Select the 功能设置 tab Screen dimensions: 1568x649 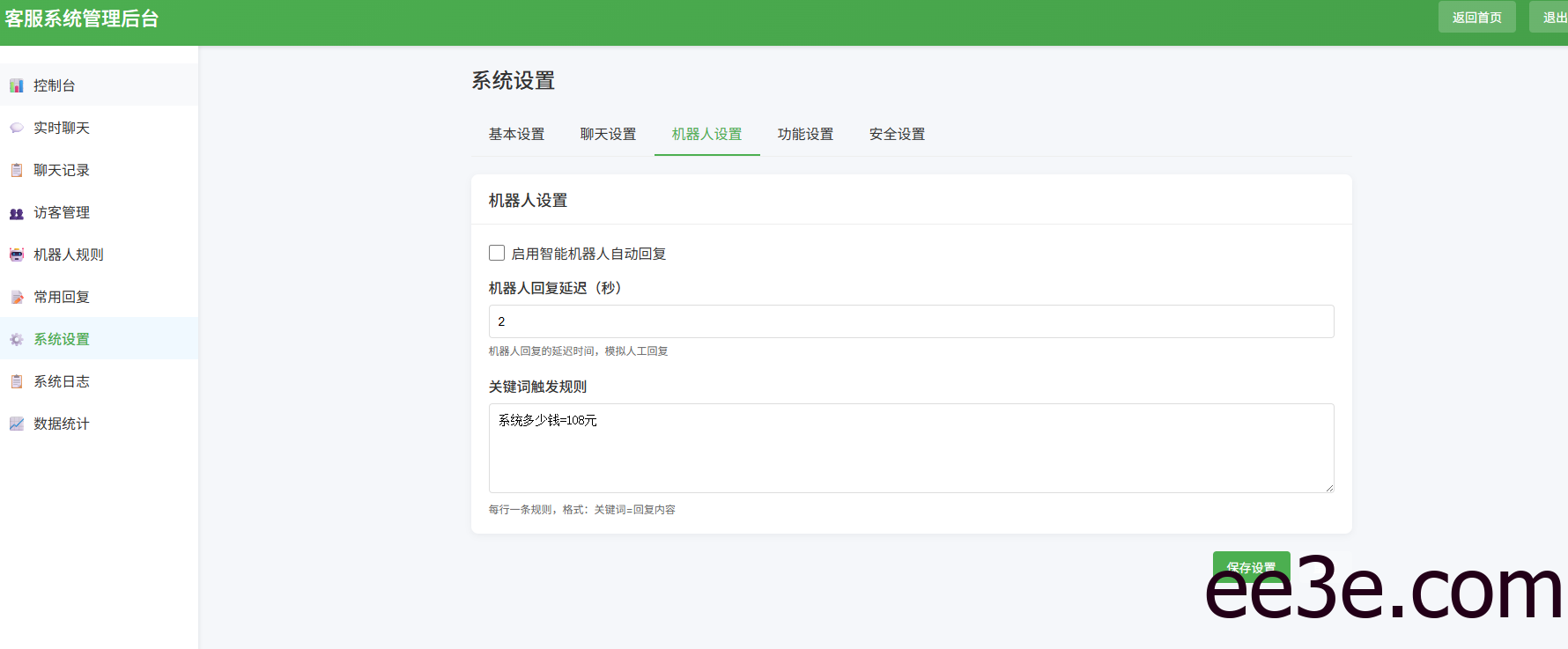point(805,134)
